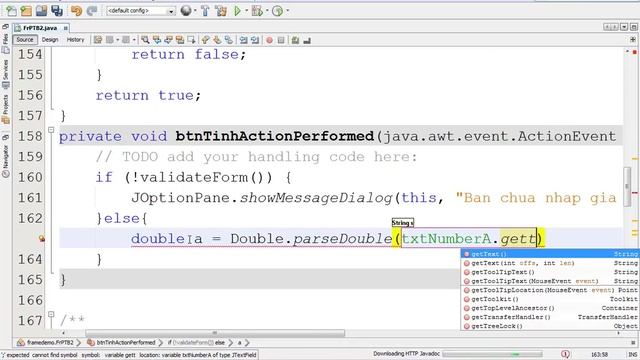This screenshot has height=360, width=640.
Task: Click the vertical editor scrollbar thumb
Action: click(627, 187)
